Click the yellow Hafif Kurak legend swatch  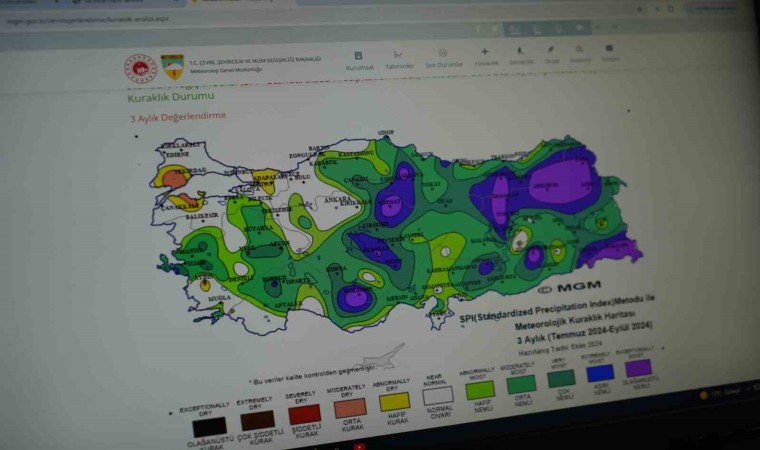tap(393, 401)
